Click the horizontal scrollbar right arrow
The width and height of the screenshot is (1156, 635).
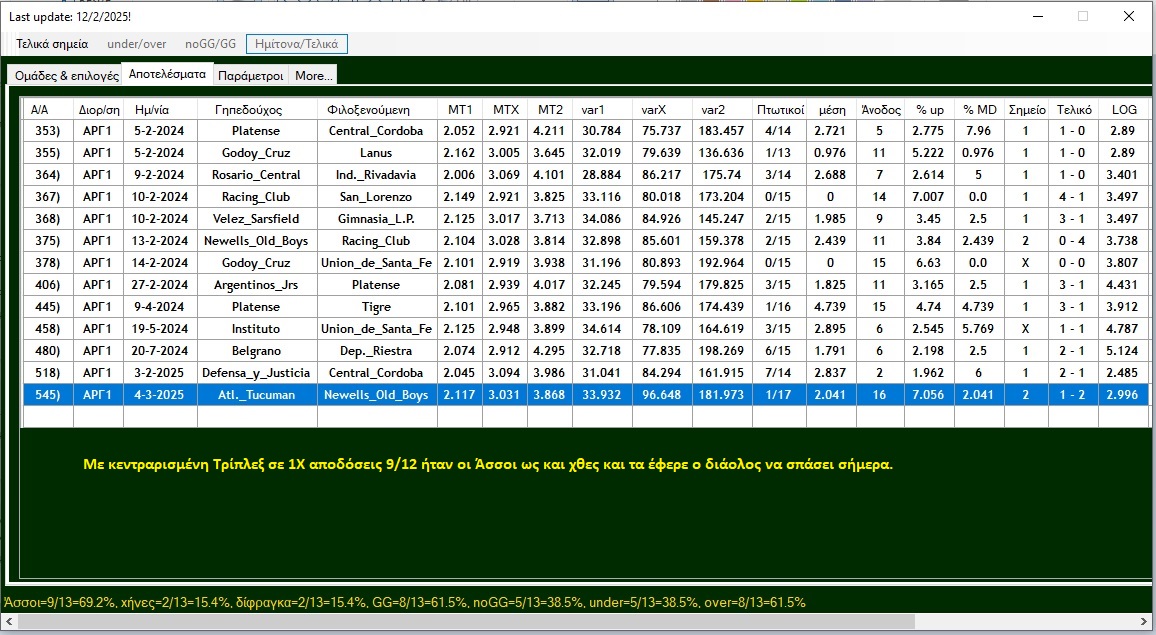coord(1147,622)
